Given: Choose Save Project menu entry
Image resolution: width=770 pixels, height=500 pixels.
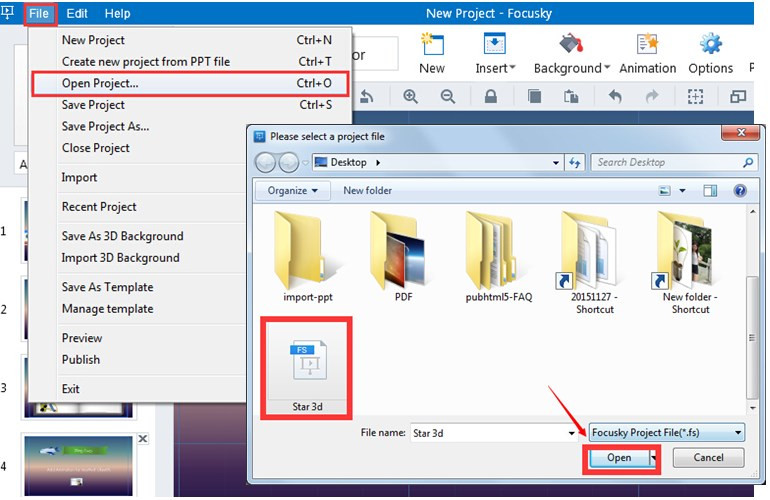Looking at the screenshot, I should point(190,105).
